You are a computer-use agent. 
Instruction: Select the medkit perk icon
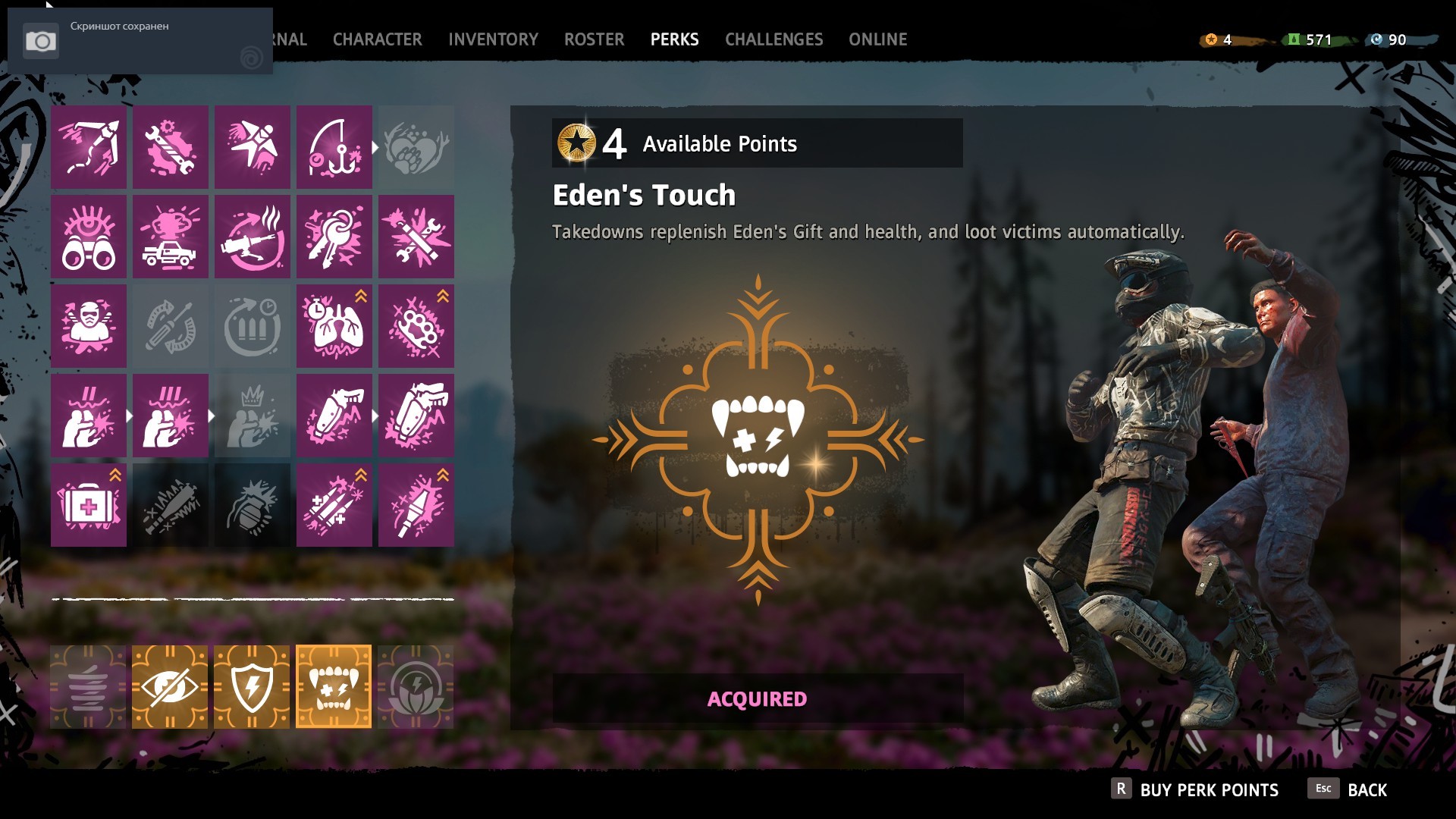click(x=89, y=505)
